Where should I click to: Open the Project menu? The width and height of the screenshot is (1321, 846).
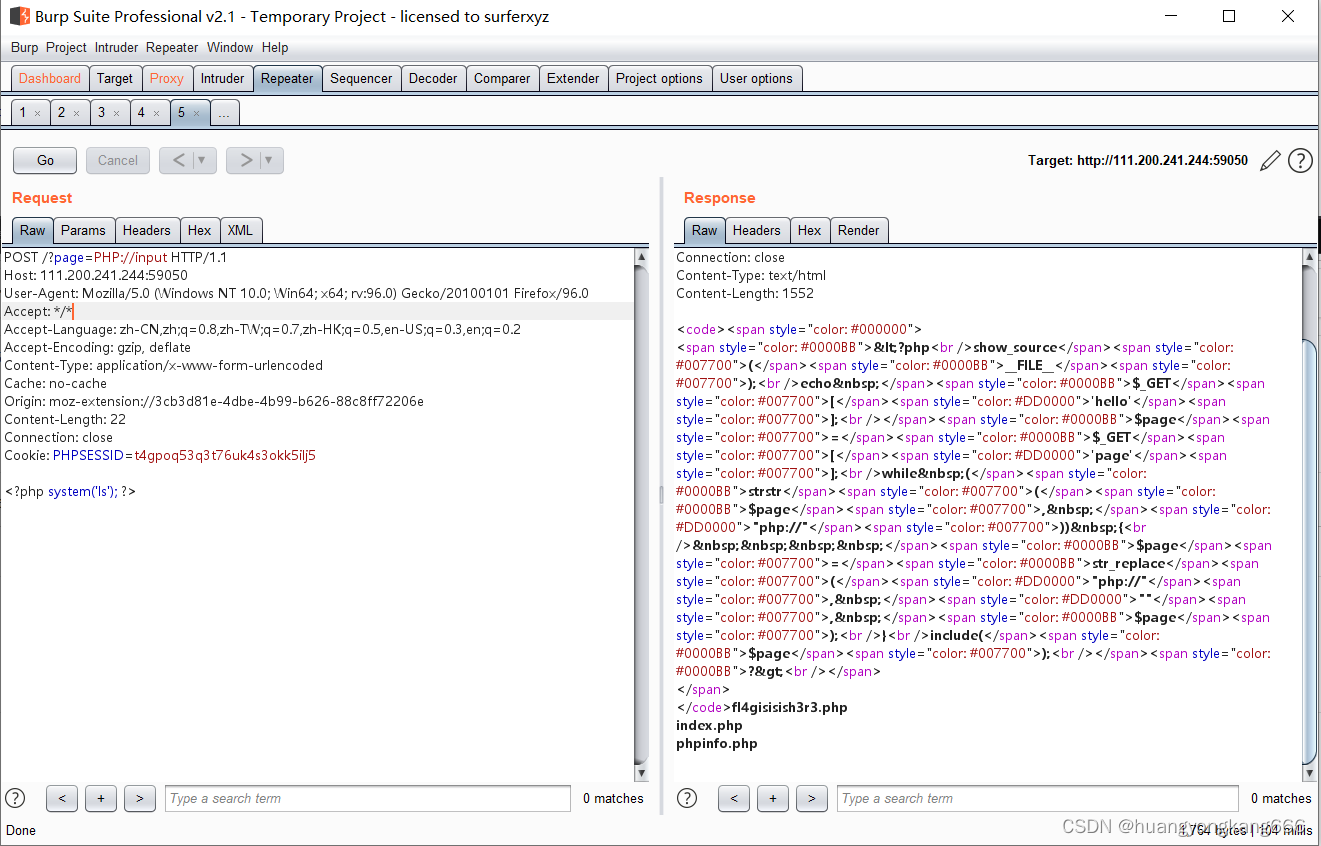pos(66,47)
